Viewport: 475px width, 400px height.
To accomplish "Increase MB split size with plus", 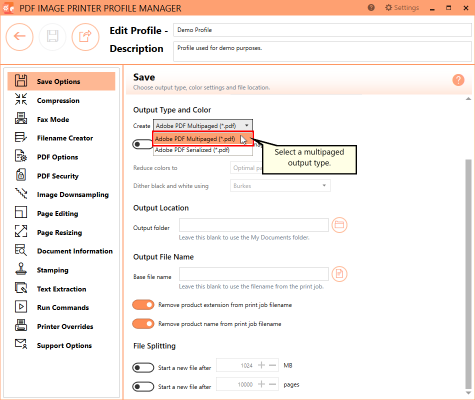I will click(x=262, y=365).
